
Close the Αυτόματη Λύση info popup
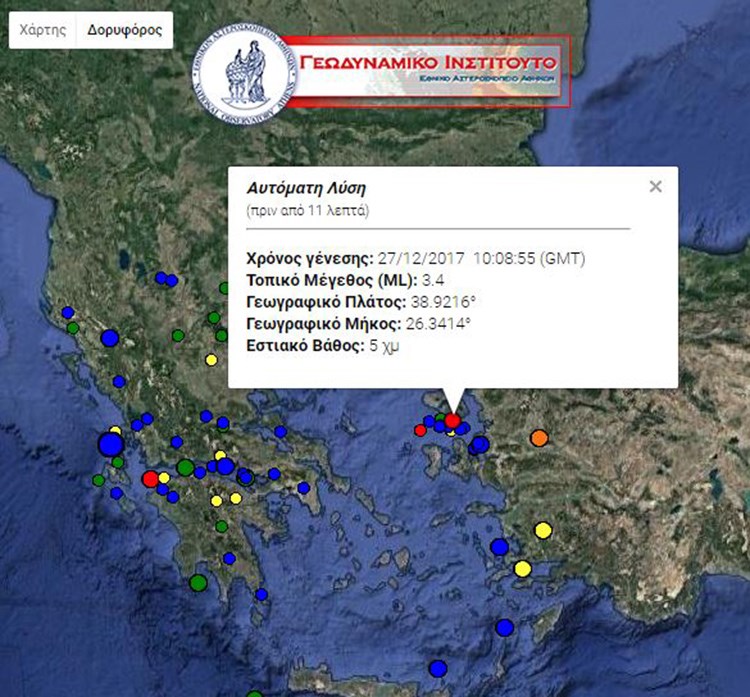click(x=655, y=186)
